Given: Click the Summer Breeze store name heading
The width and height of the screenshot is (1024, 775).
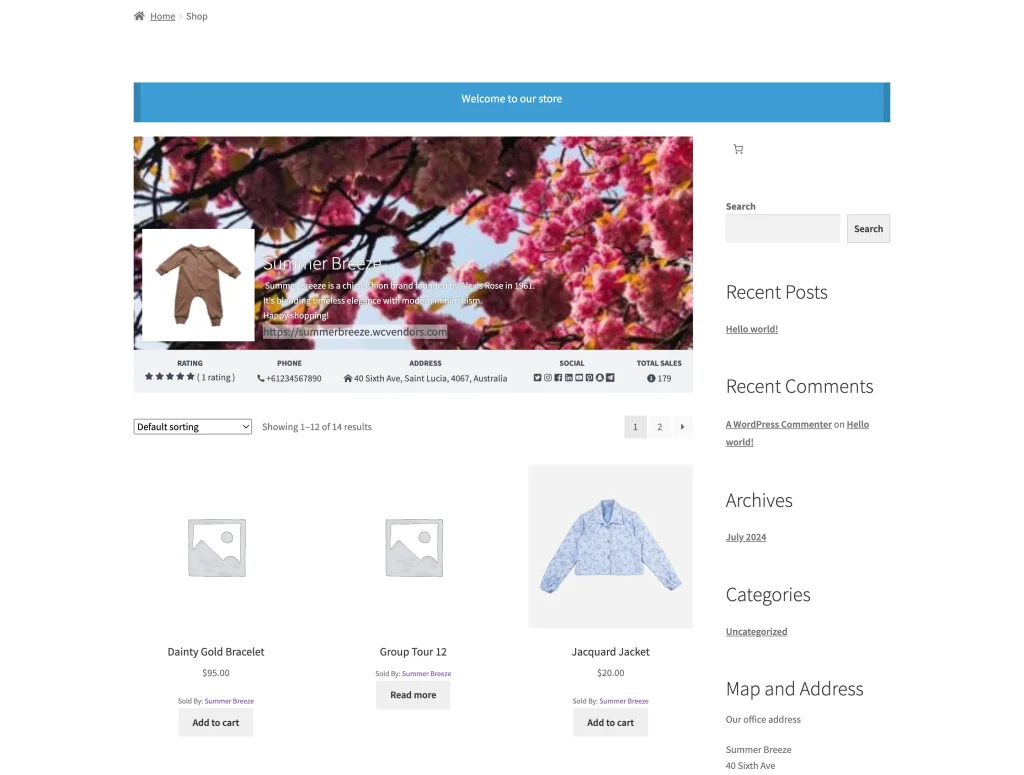Looking at the screenshot, I should tap(322, 264).
